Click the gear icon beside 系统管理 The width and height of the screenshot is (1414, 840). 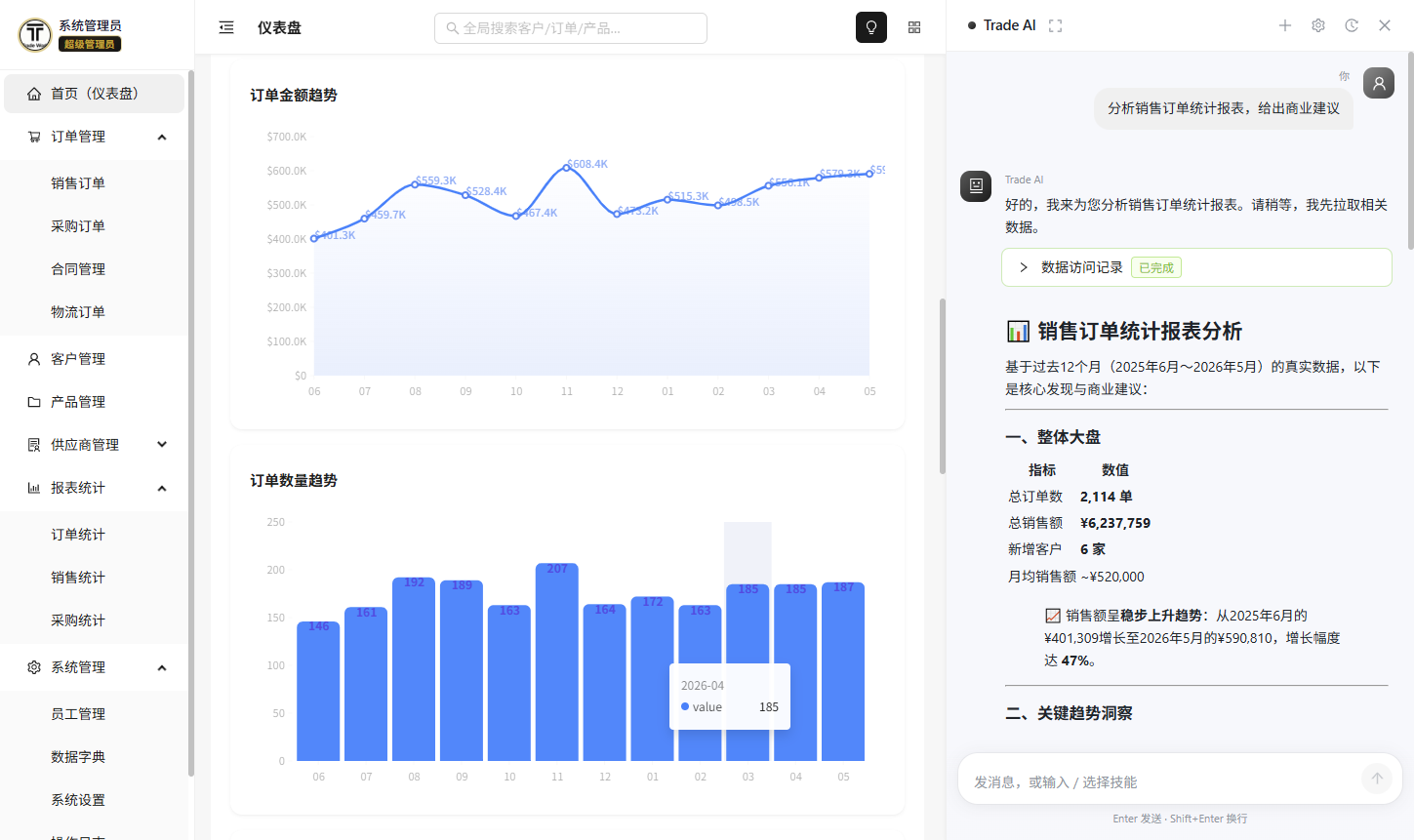tap(34, 667)
